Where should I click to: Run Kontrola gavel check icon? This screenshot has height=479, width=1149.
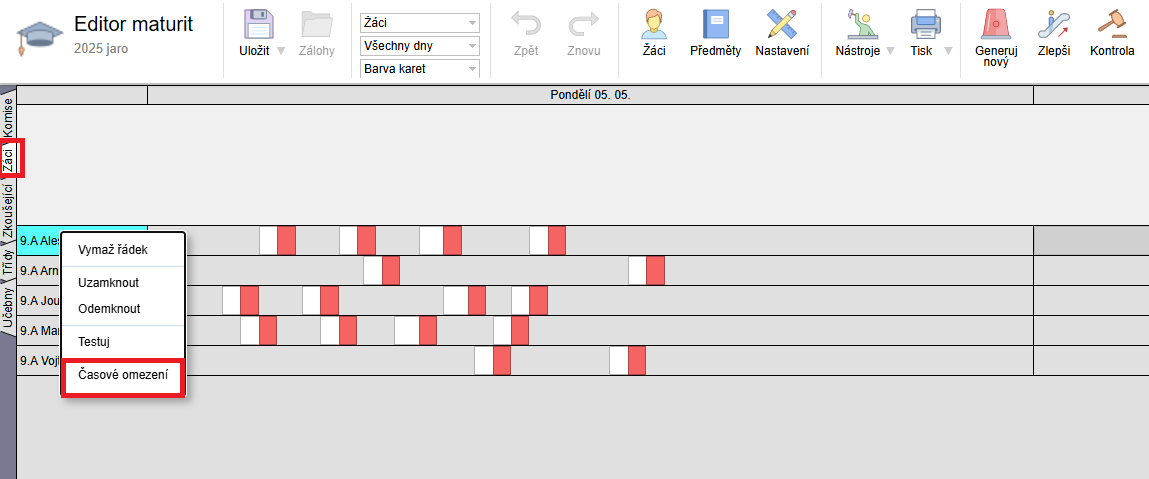pos(1112,25)
